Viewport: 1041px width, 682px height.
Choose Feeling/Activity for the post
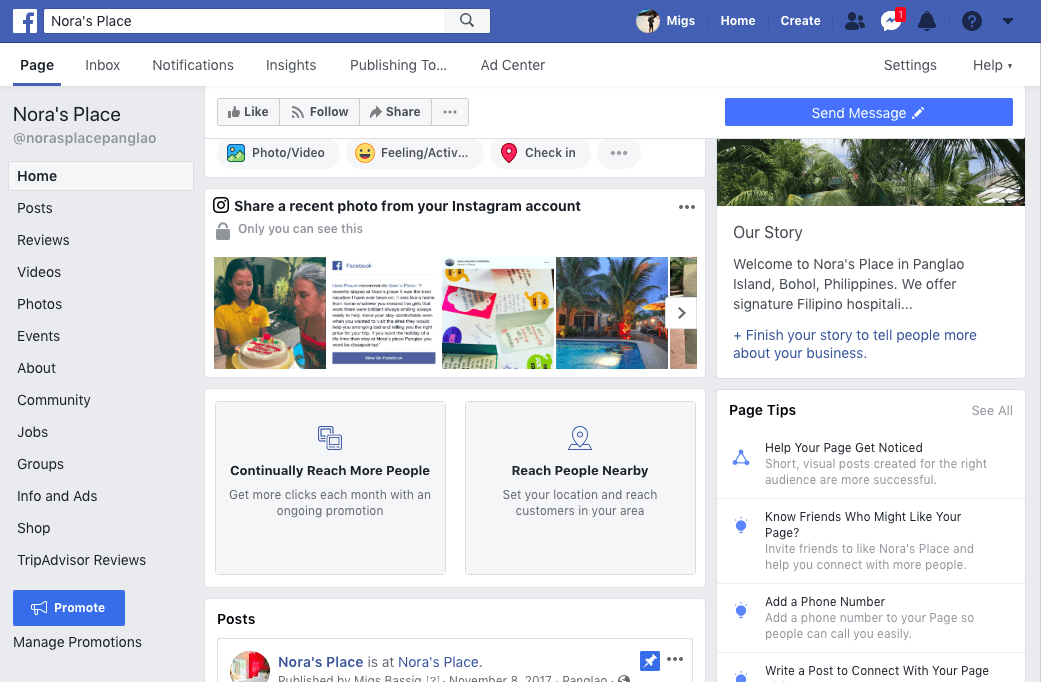tap(414, 153)
